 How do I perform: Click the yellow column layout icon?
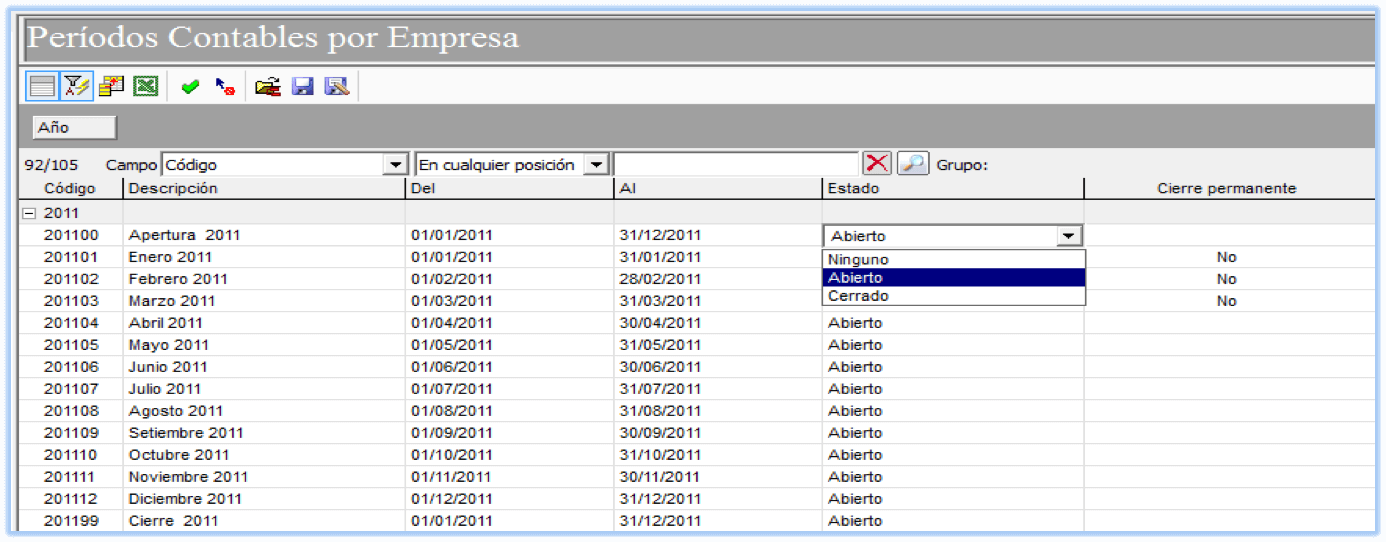click(x=111, y=87)
